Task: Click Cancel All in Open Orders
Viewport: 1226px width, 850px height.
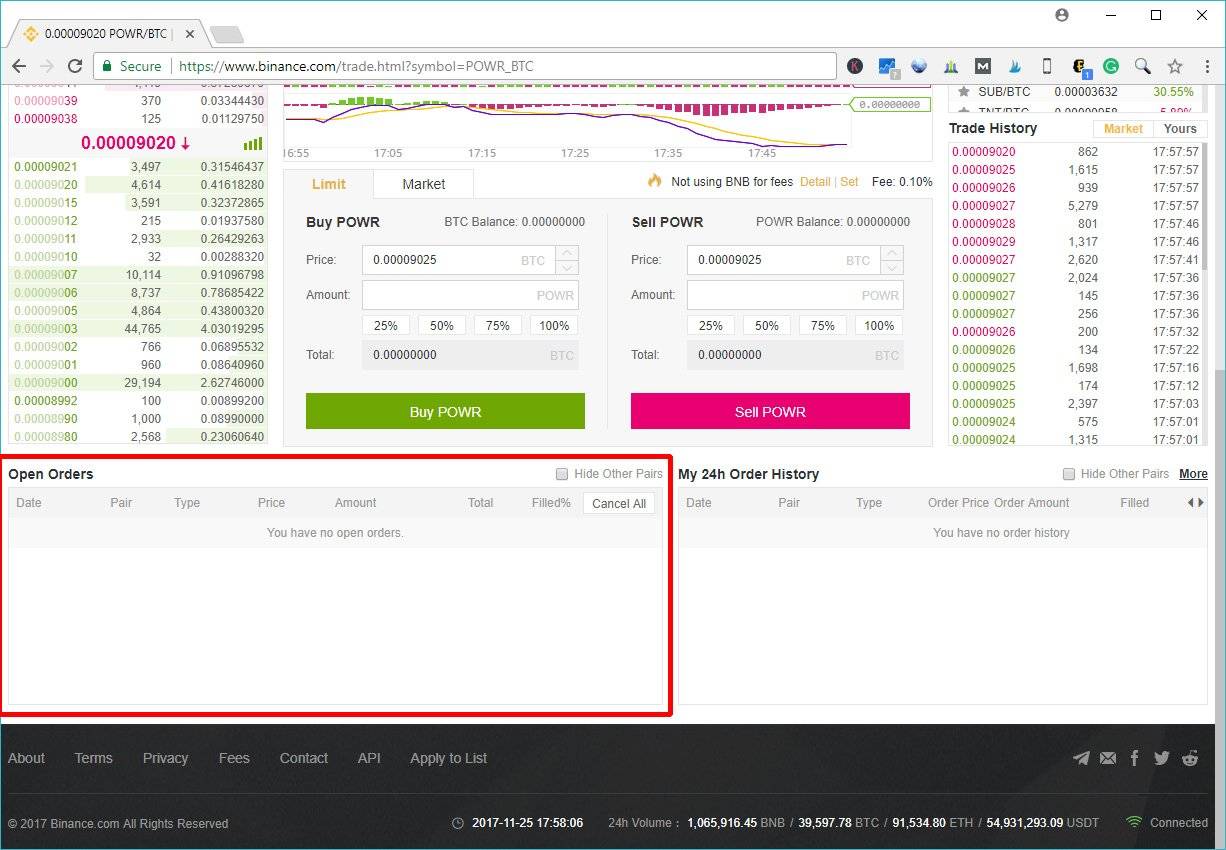Action: (619, 503)
